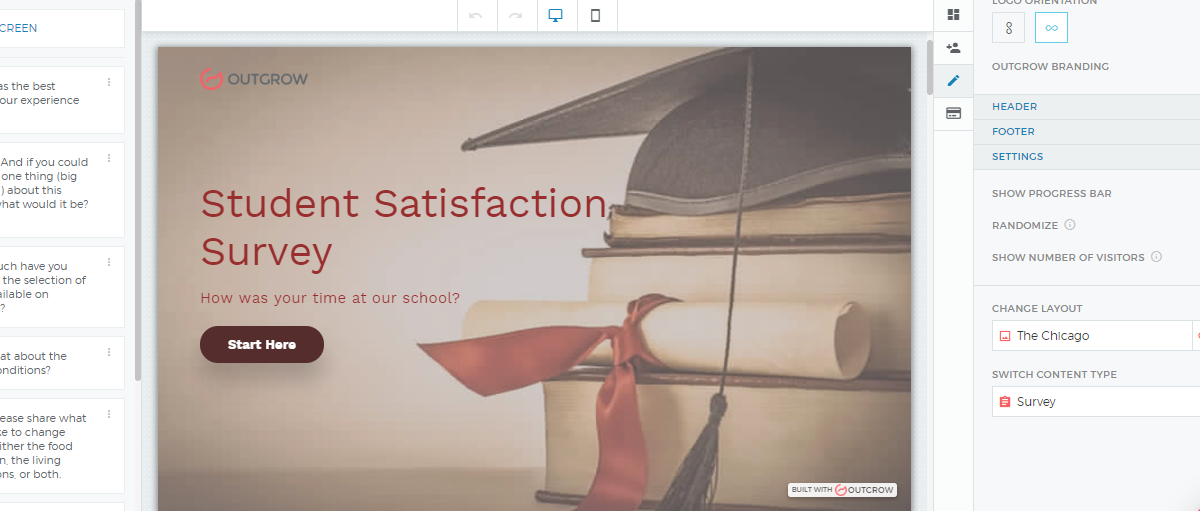This screenshot has height=511, width=1200.
Task: Click the Student Satisfaction Survey heading
Action: 403,227
